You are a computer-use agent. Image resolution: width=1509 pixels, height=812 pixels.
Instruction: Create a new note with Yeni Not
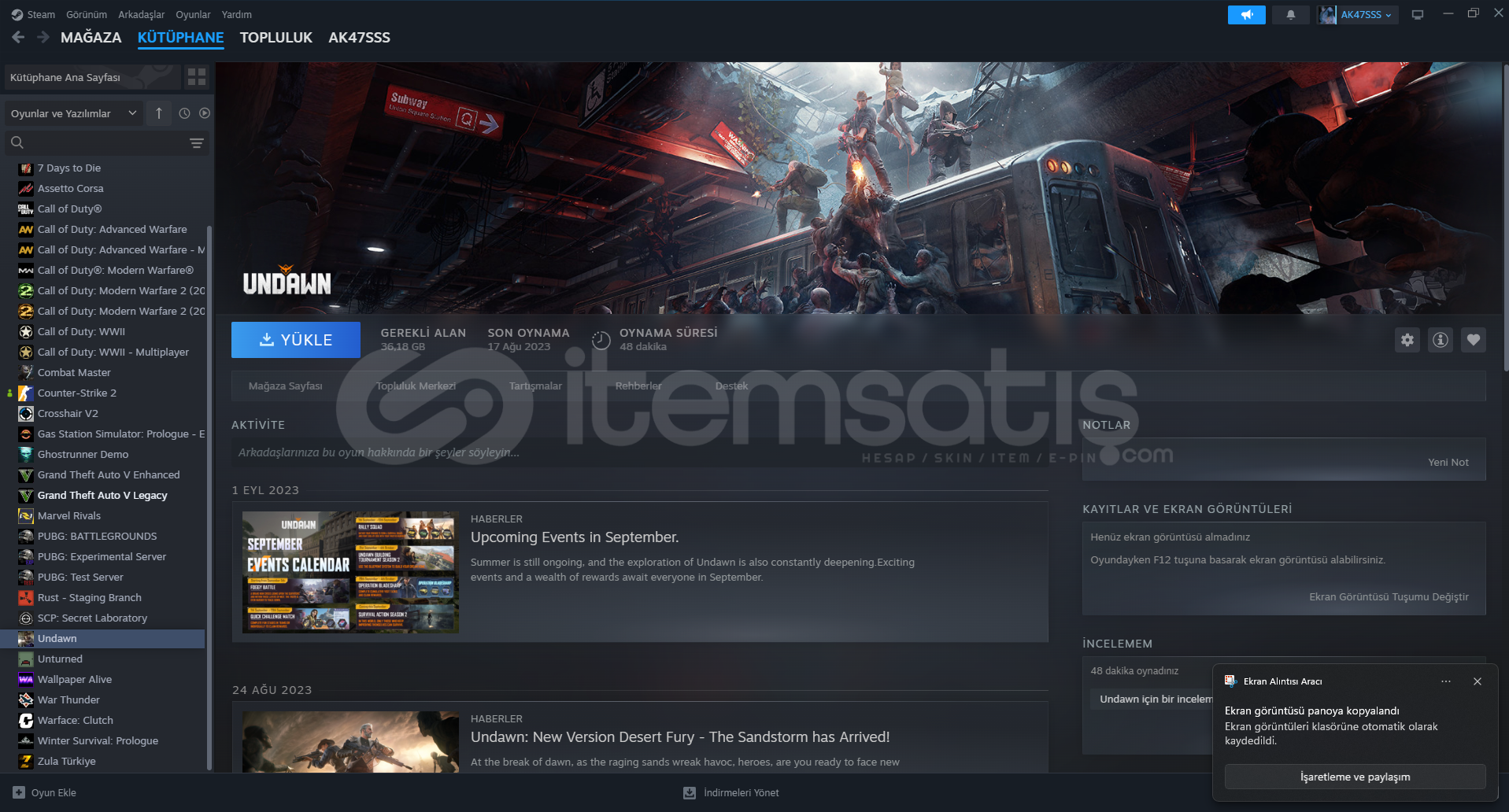[1448, 462]
